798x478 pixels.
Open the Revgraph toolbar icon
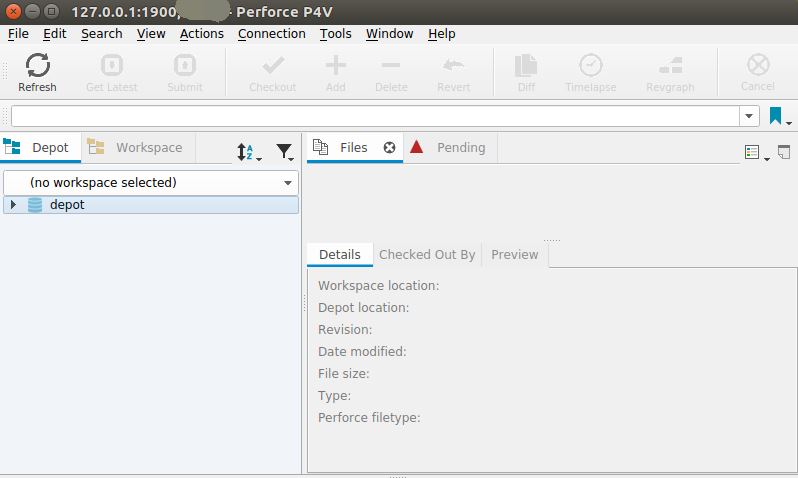(x=670, y=65)
